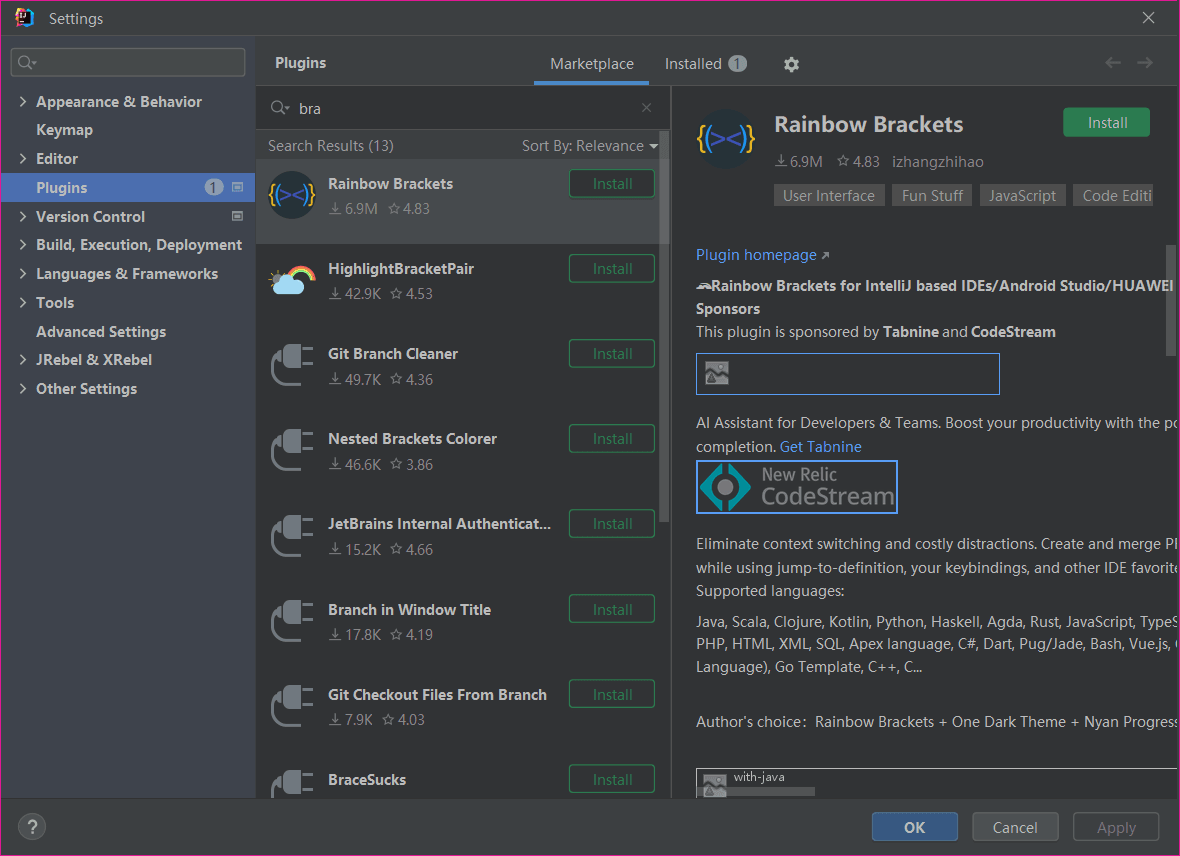The width and height of the screenshot is (1180, 856).
Task: Open Get Tabnine link
Action: (x=820, y=446)
